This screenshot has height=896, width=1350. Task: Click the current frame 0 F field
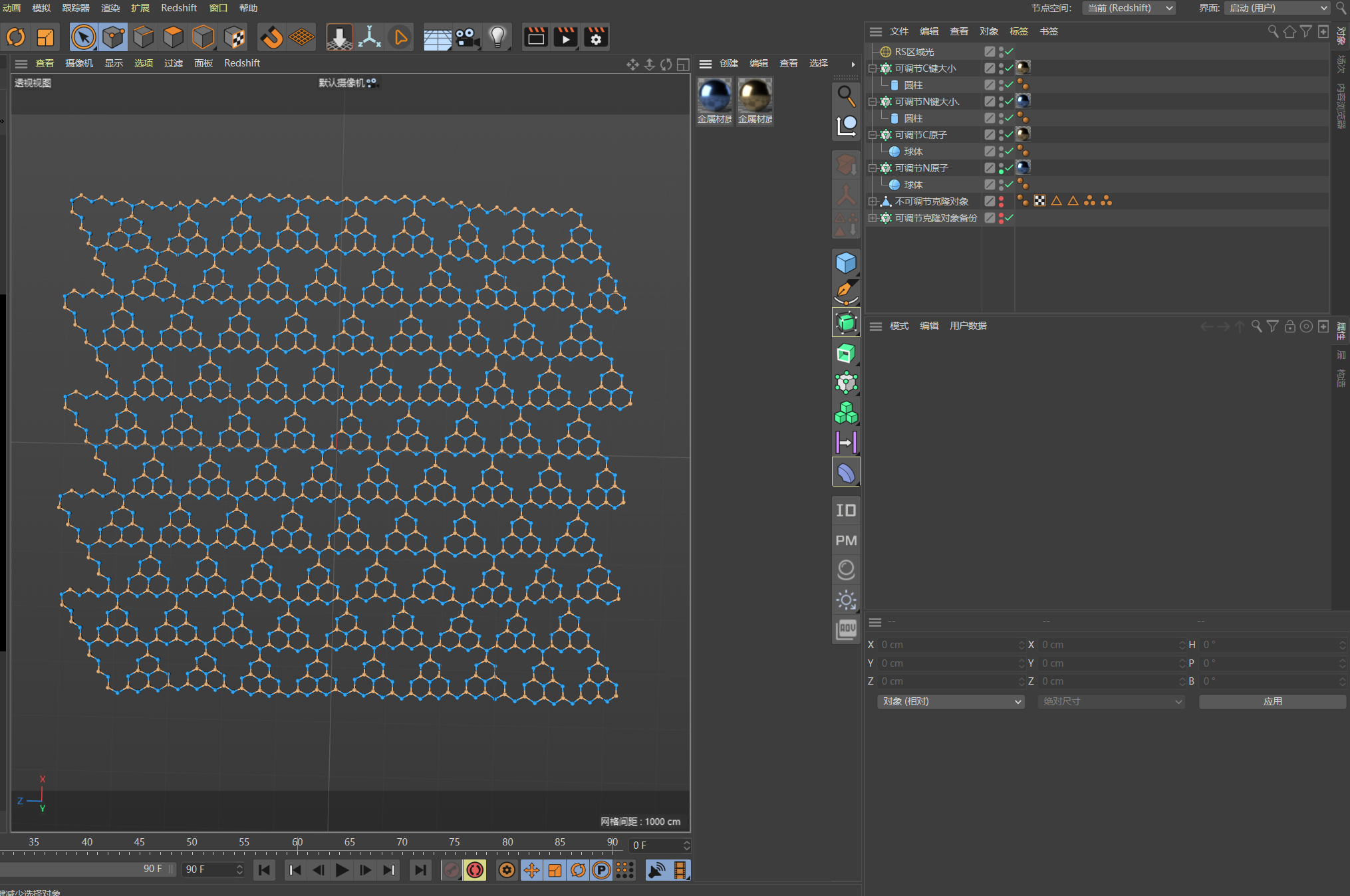tap(660, 845)
